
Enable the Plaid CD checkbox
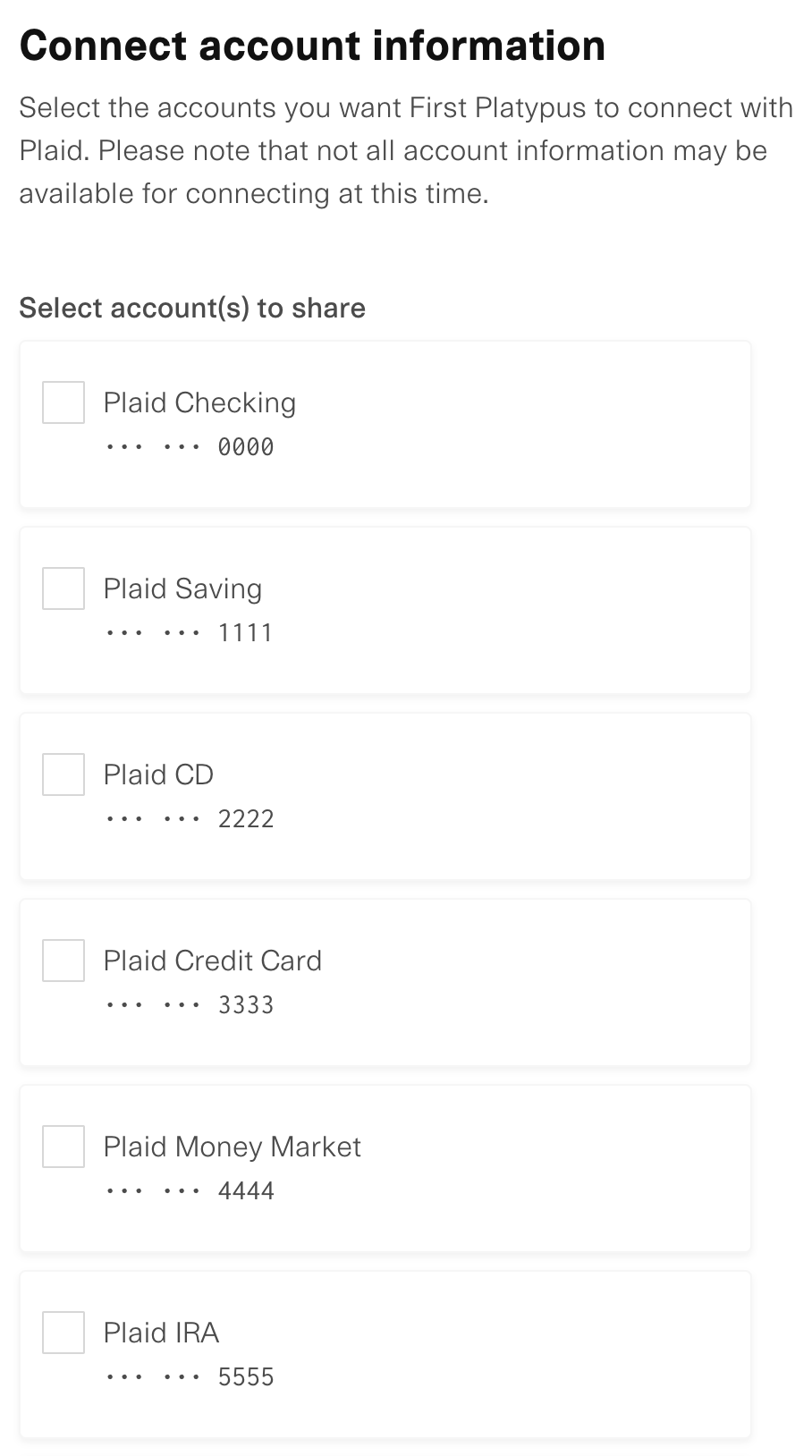coord(63,775)
